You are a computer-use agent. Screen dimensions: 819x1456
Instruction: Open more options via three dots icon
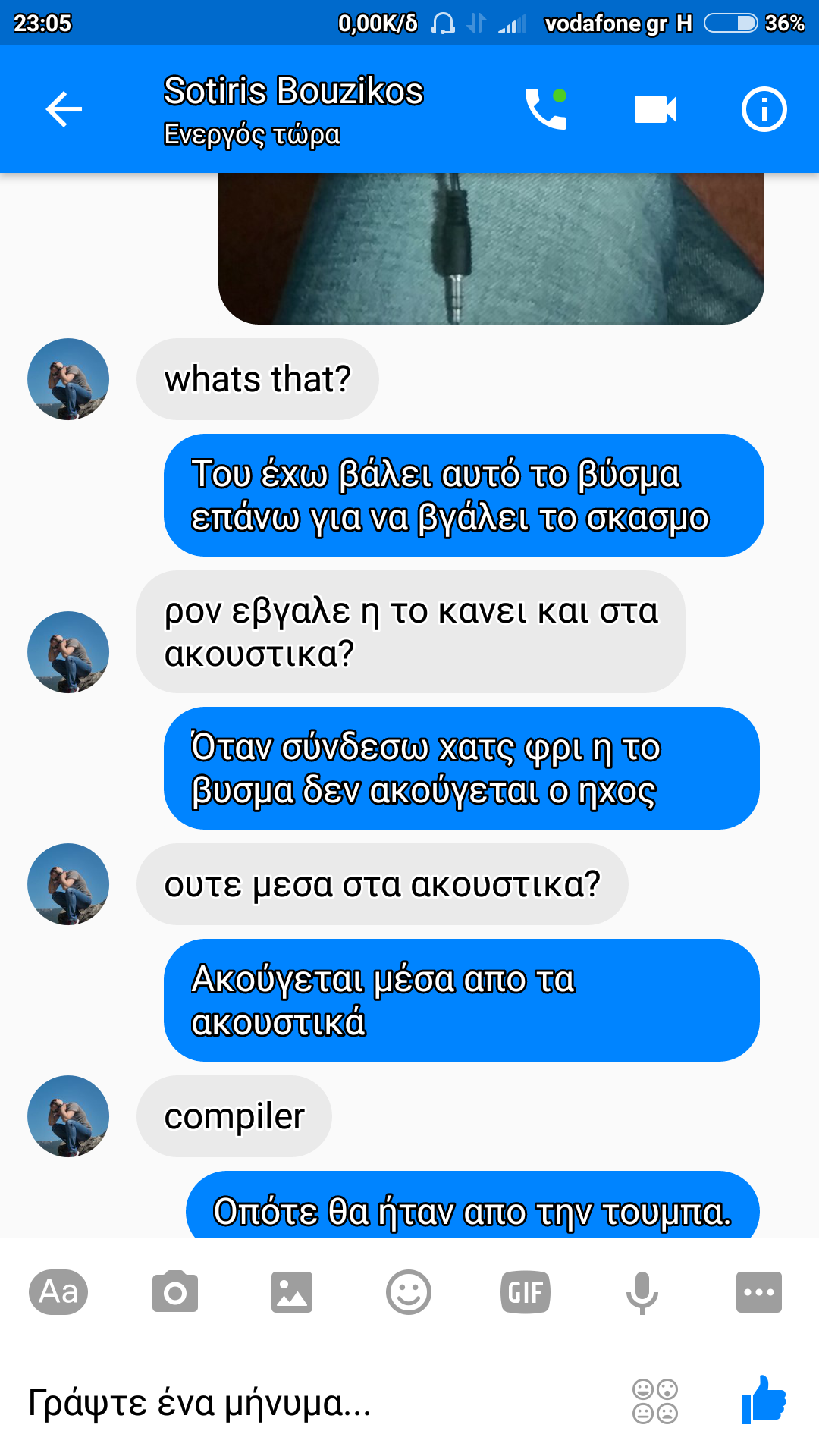[x=759, y=1291]
